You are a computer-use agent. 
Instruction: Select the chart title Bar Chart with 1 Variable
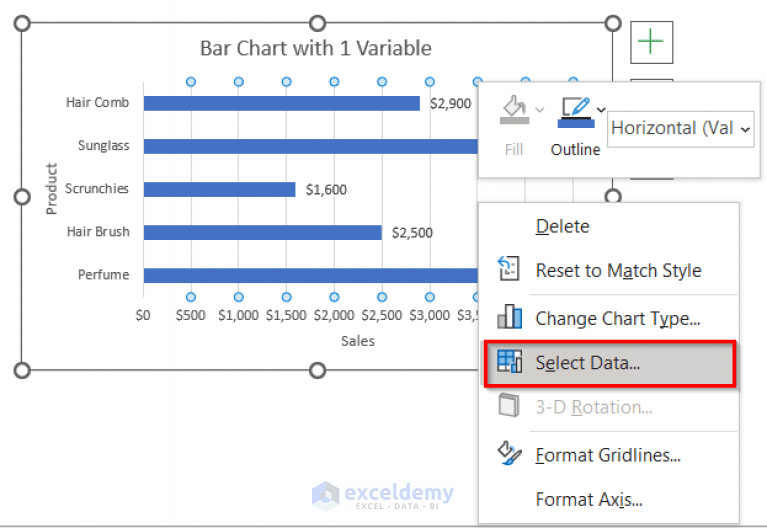[316, 48]
